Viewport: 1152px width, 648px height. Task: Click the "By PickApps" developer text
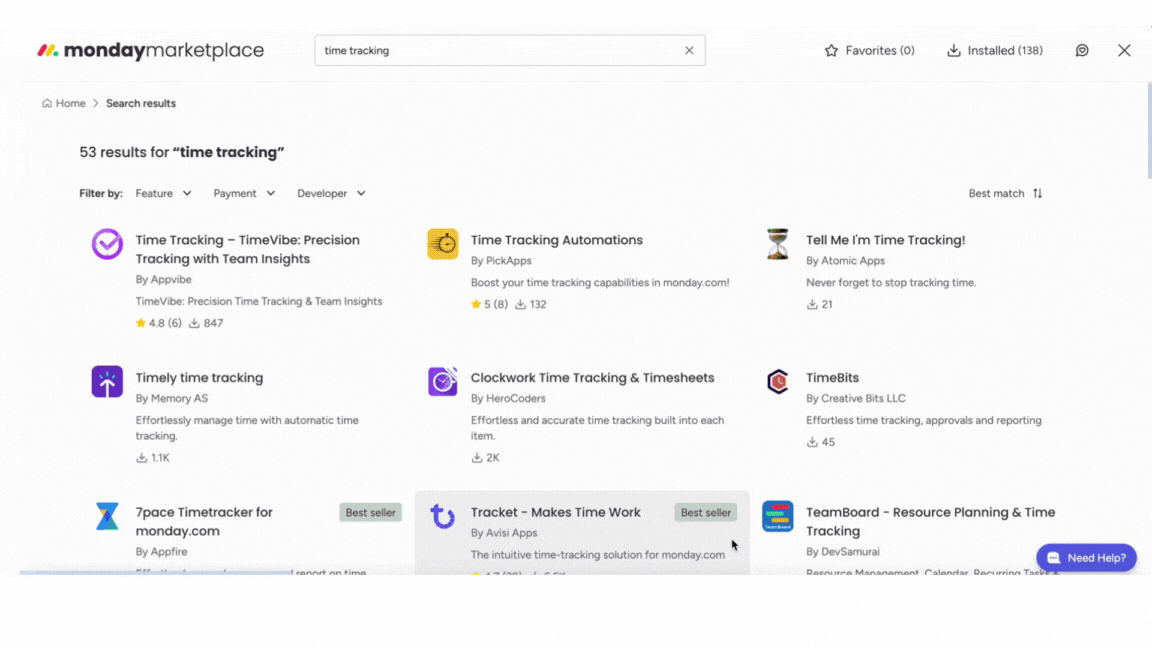click(x=501, y=261)
